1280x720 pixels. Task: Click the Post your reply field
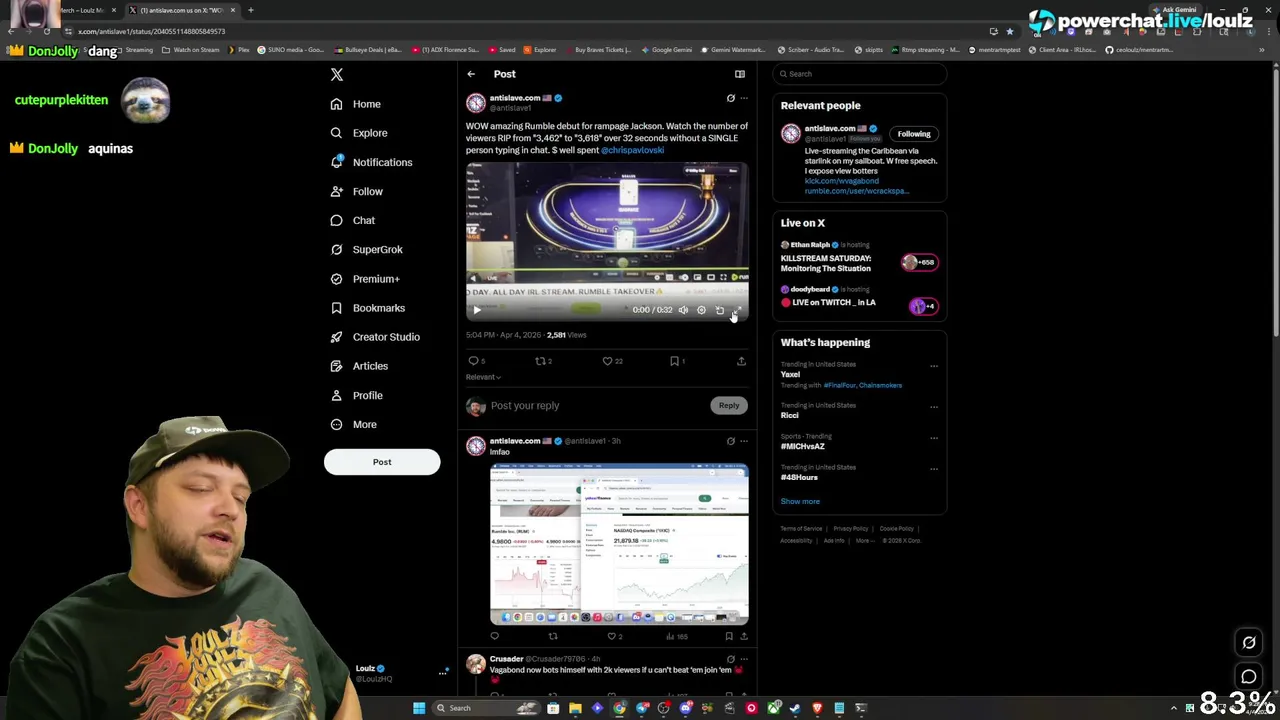click(x=598, y=406)
